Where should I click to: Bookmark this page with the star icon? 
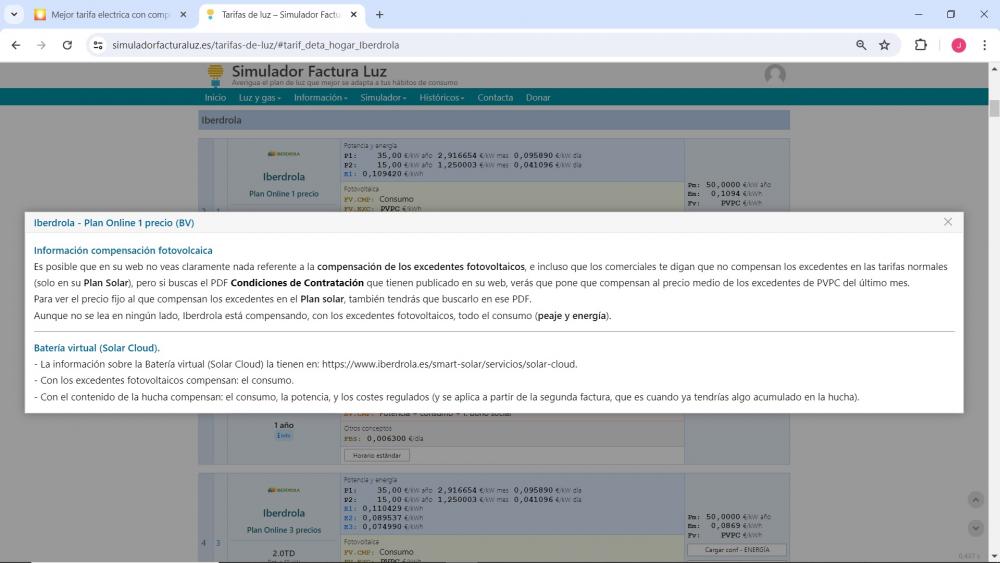[885, 45]
